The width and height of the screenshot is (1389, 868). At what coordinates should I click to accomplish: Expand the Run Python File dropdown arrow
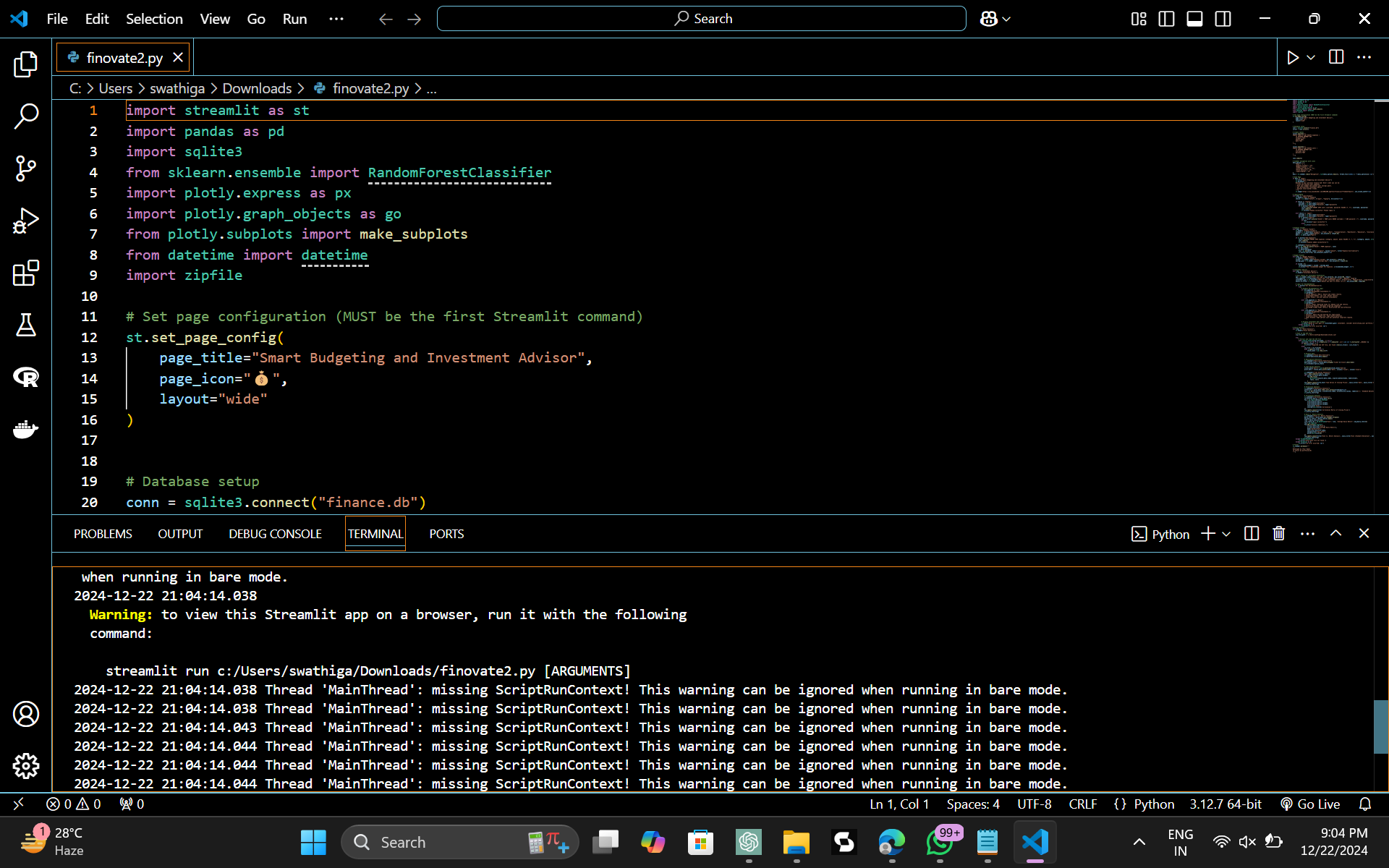point(1311,57)
